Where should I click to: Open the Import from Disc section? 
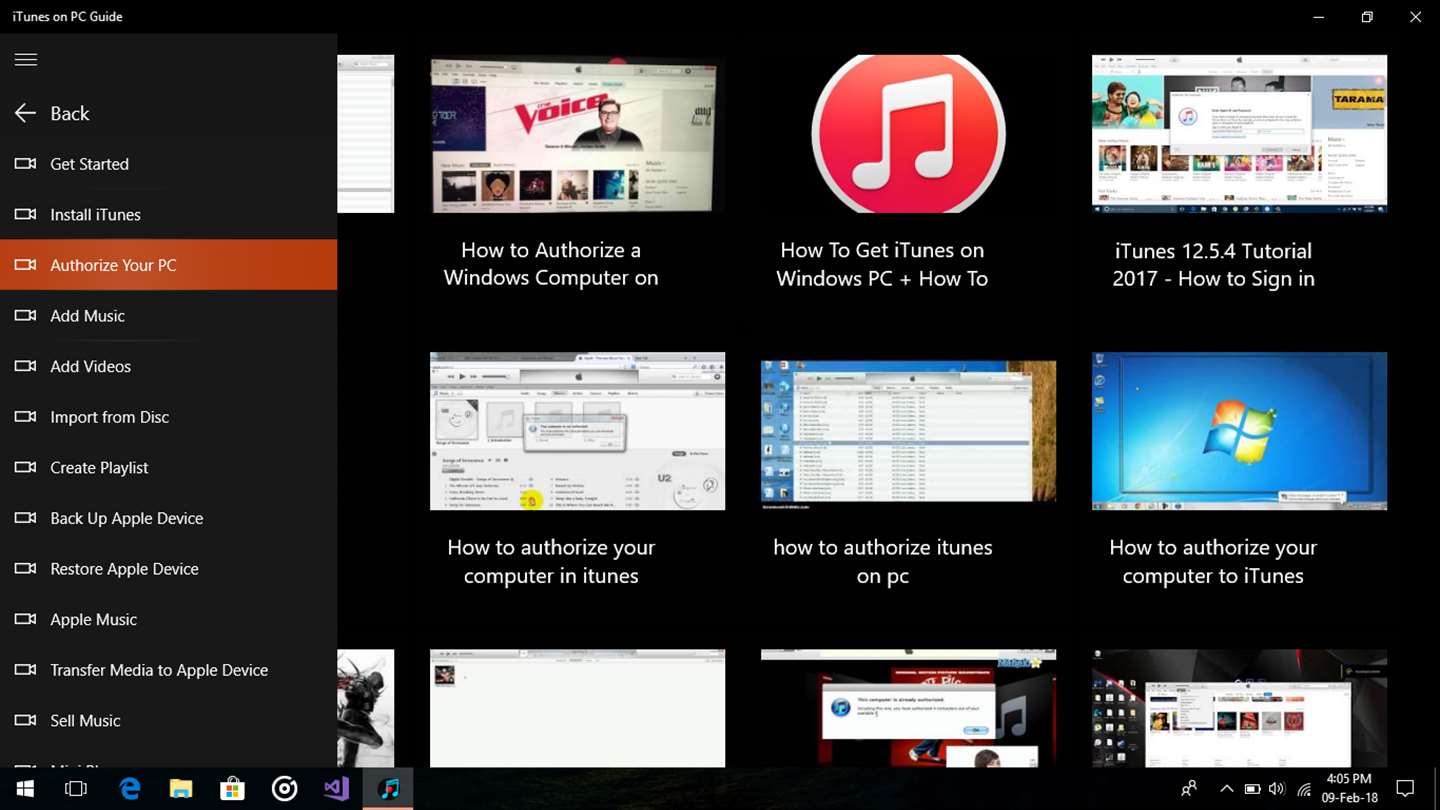point(168,417)
